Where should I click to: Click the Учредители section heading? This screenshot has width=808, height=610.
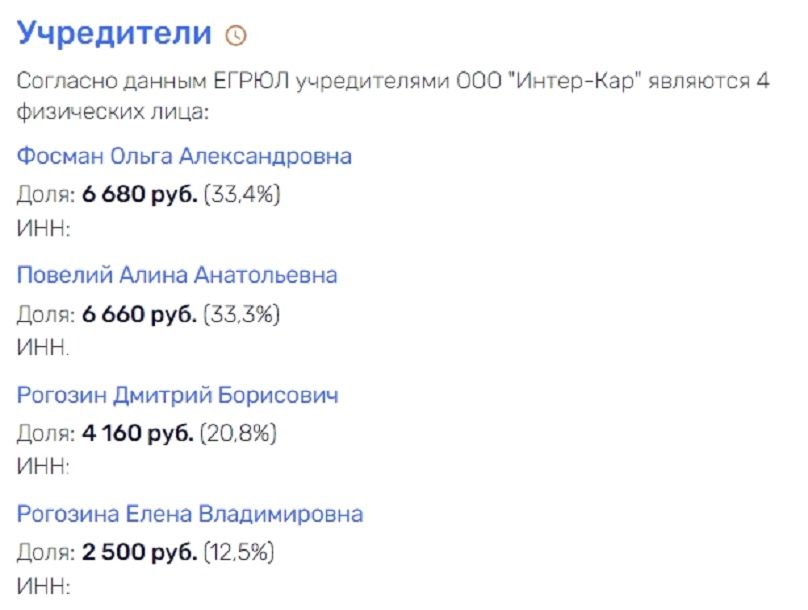click(114, 33)
